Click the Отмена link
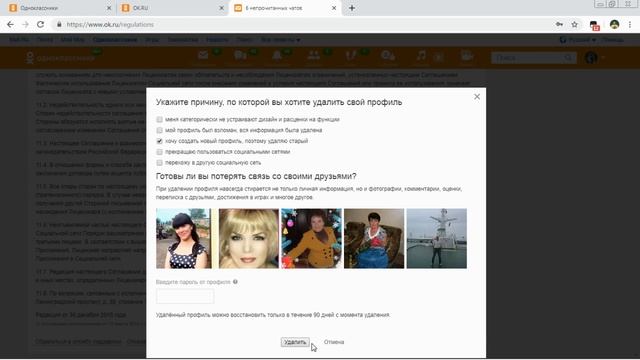Viewport: 640px width, 360px height. pos(334,342)
